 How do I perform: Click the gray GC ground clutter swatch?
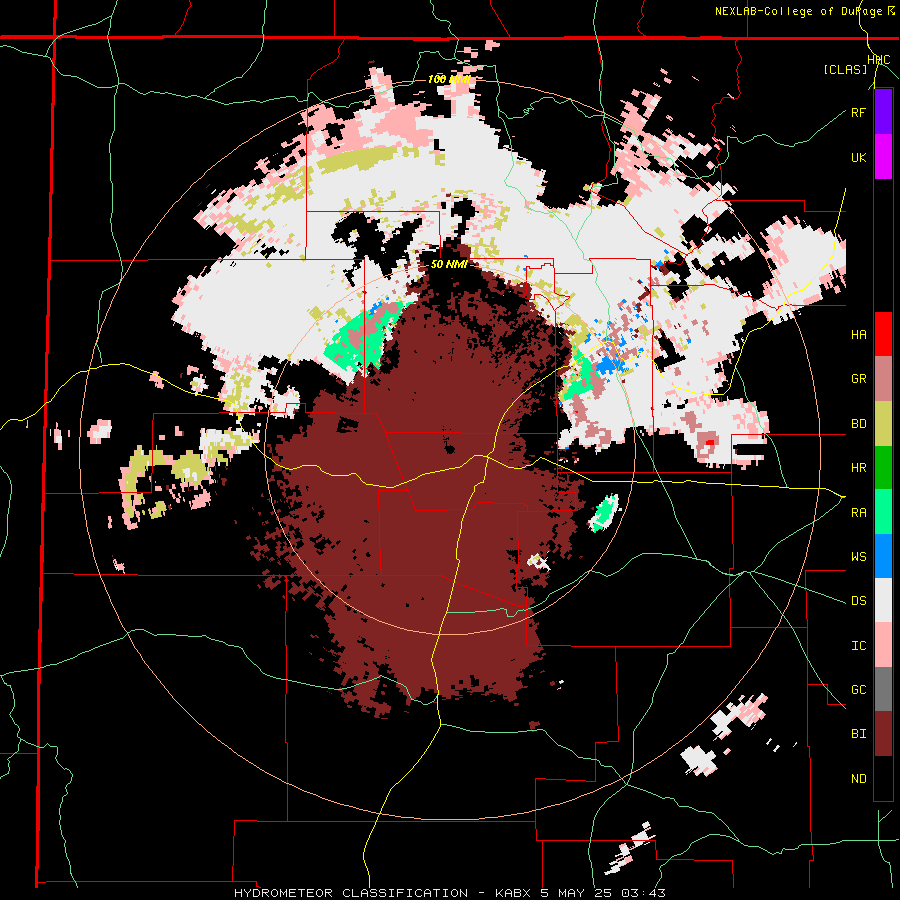[883, 689]
